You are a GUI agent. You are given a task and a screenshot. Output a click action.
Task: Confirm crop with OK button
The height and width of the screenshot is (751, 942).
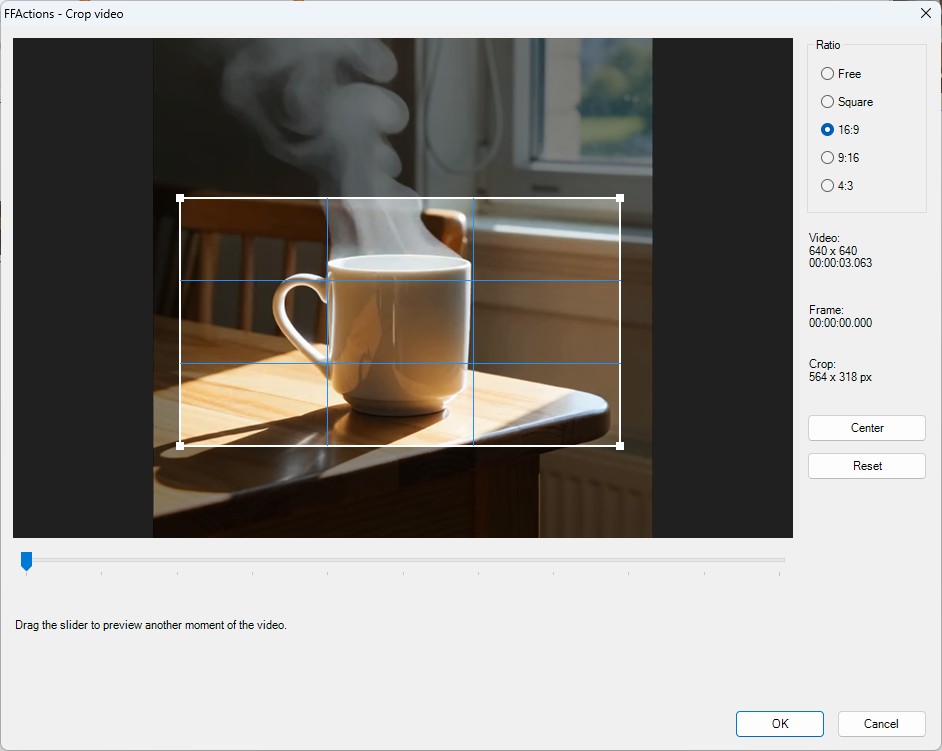[779, 723]
